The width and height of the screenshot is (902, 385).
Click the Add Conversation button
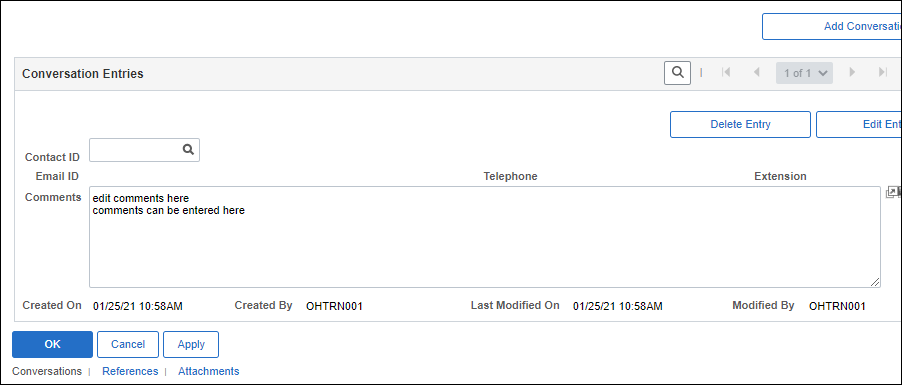tap(832, 26)
